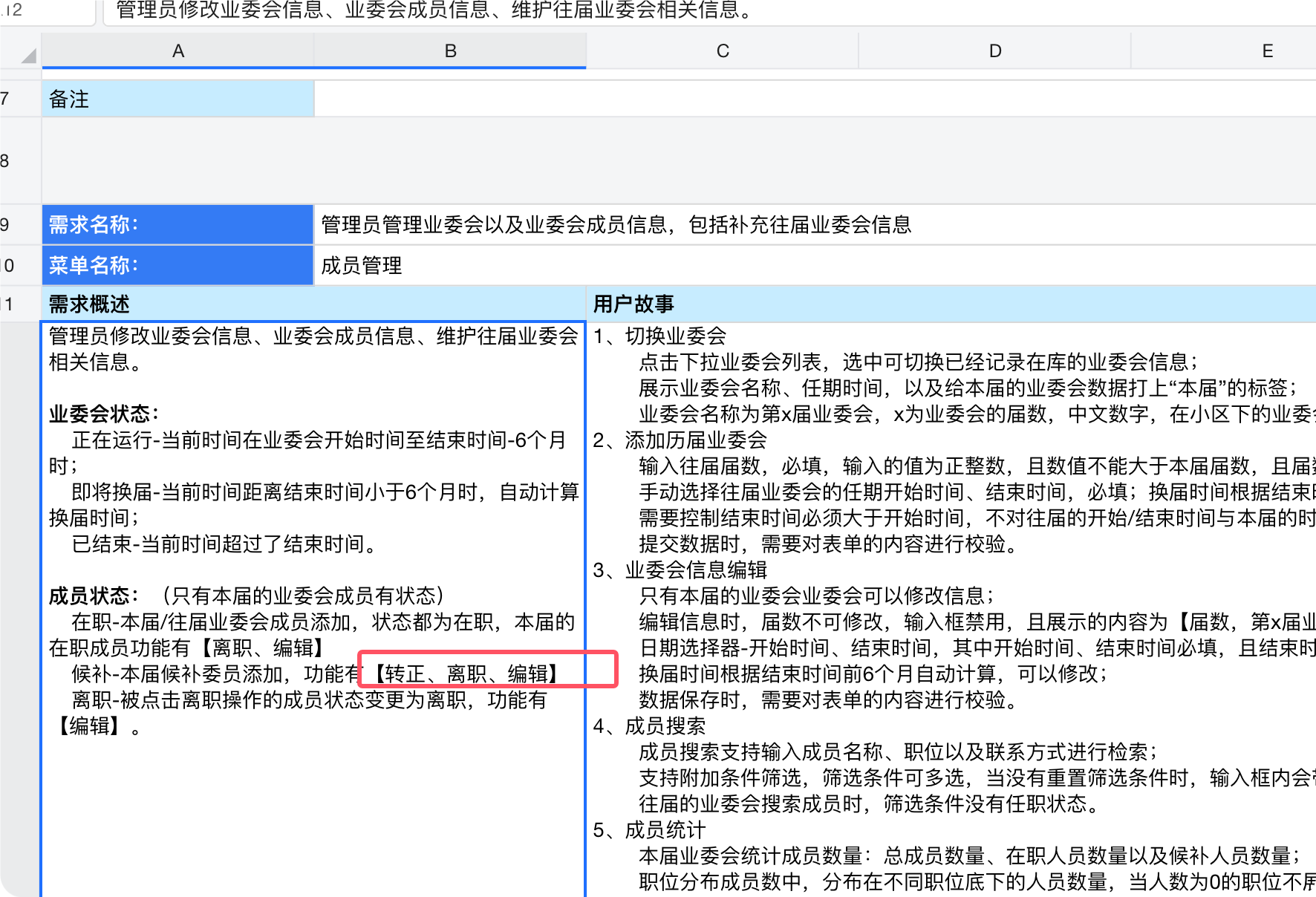This screenshot has width=1316, height=897.
Task: Select the 菜单名称 label cell
Action: (178, 266)
